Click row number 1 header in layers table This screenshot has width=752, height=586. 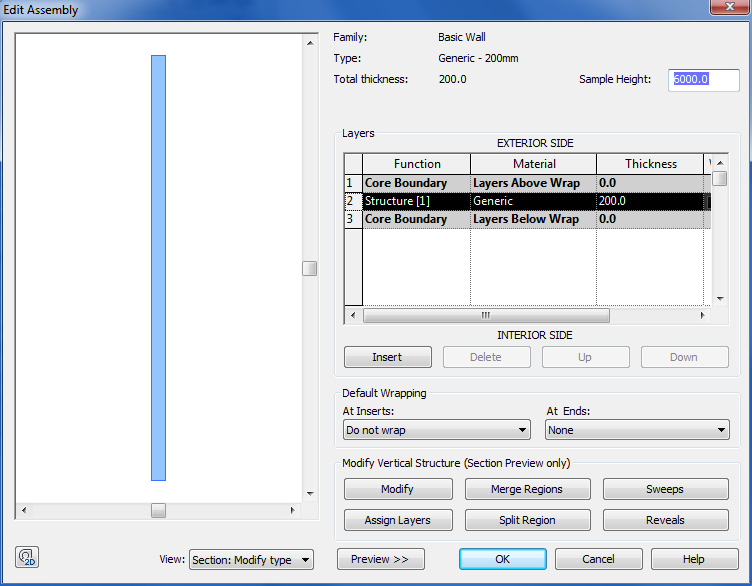click(x=353, y=183)
